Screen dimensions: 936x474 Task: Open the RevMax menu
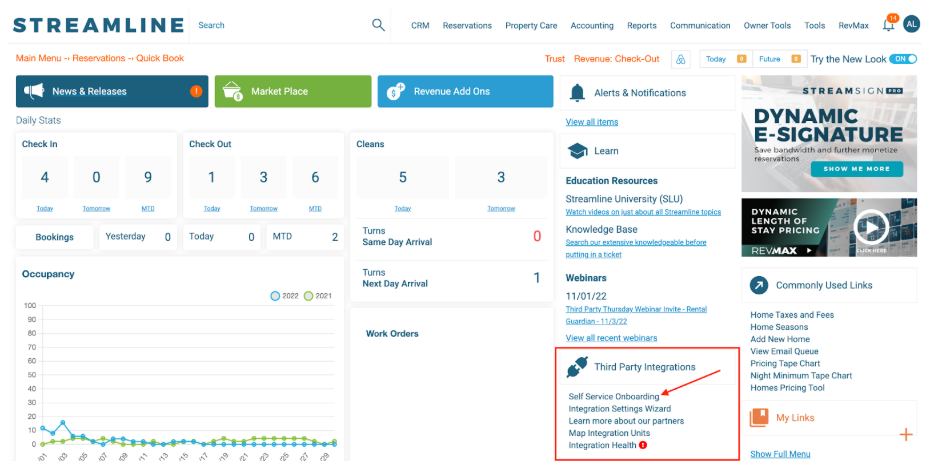854,26
